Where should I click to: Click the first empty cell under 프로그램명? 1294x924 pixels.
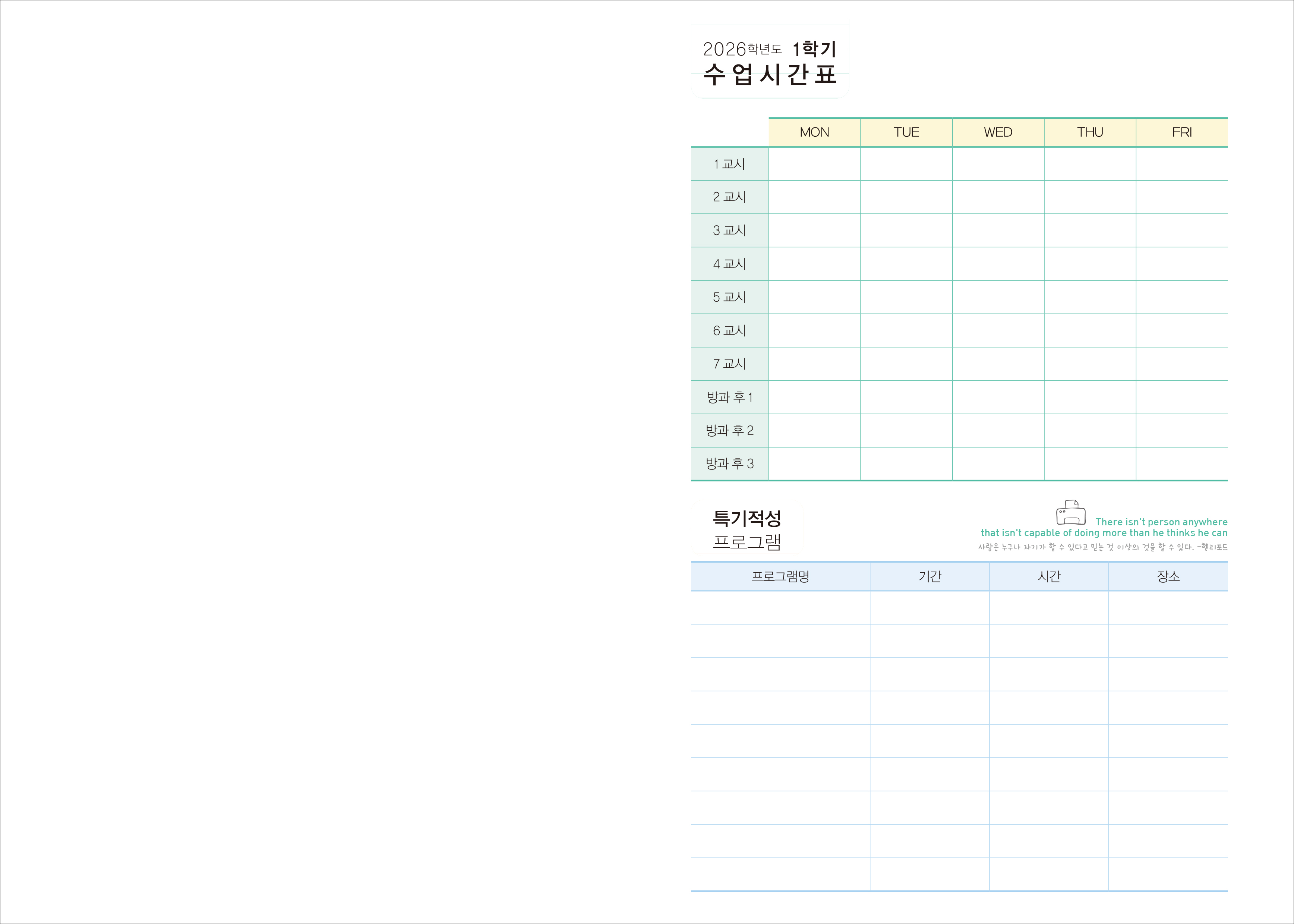click(x=780, y=608)
